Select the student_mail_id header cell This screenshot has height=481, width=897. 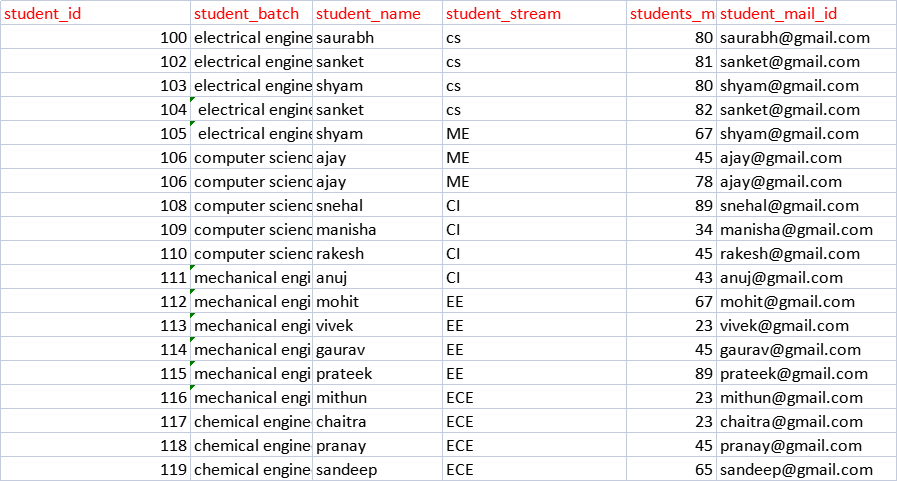[807, 13]
